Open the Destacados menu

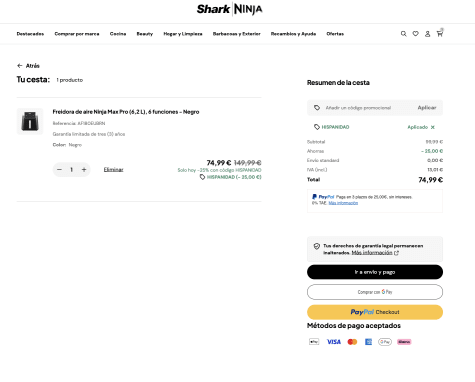coord(30,34)
